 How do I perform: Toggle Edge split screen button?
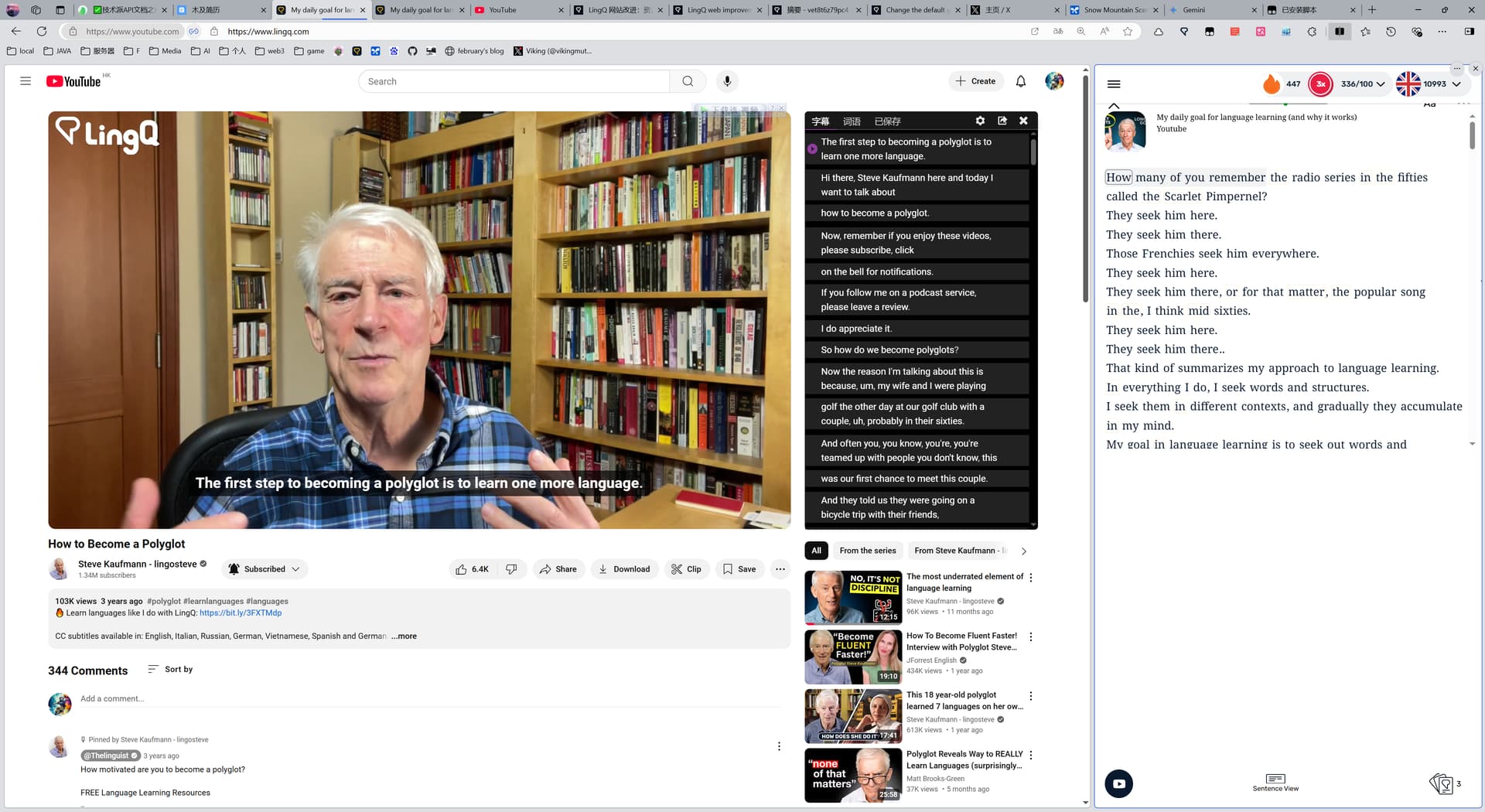coord(1339,32)
